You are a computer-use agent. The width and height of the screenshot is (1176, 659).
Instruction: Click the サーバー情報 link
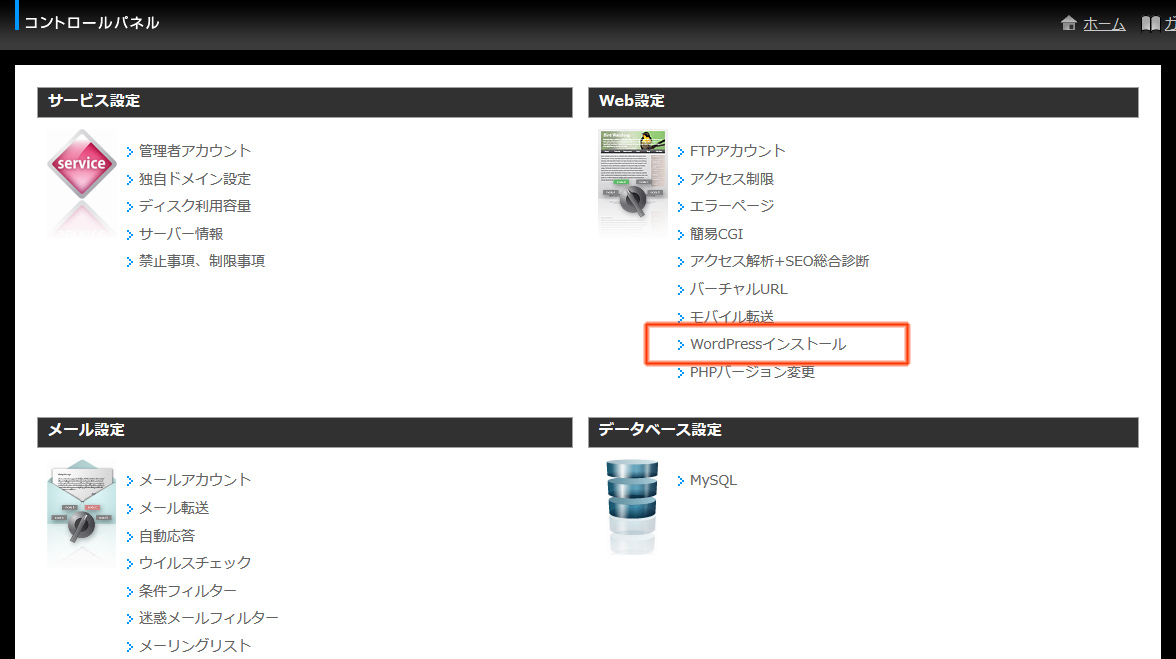coord(181,233)
